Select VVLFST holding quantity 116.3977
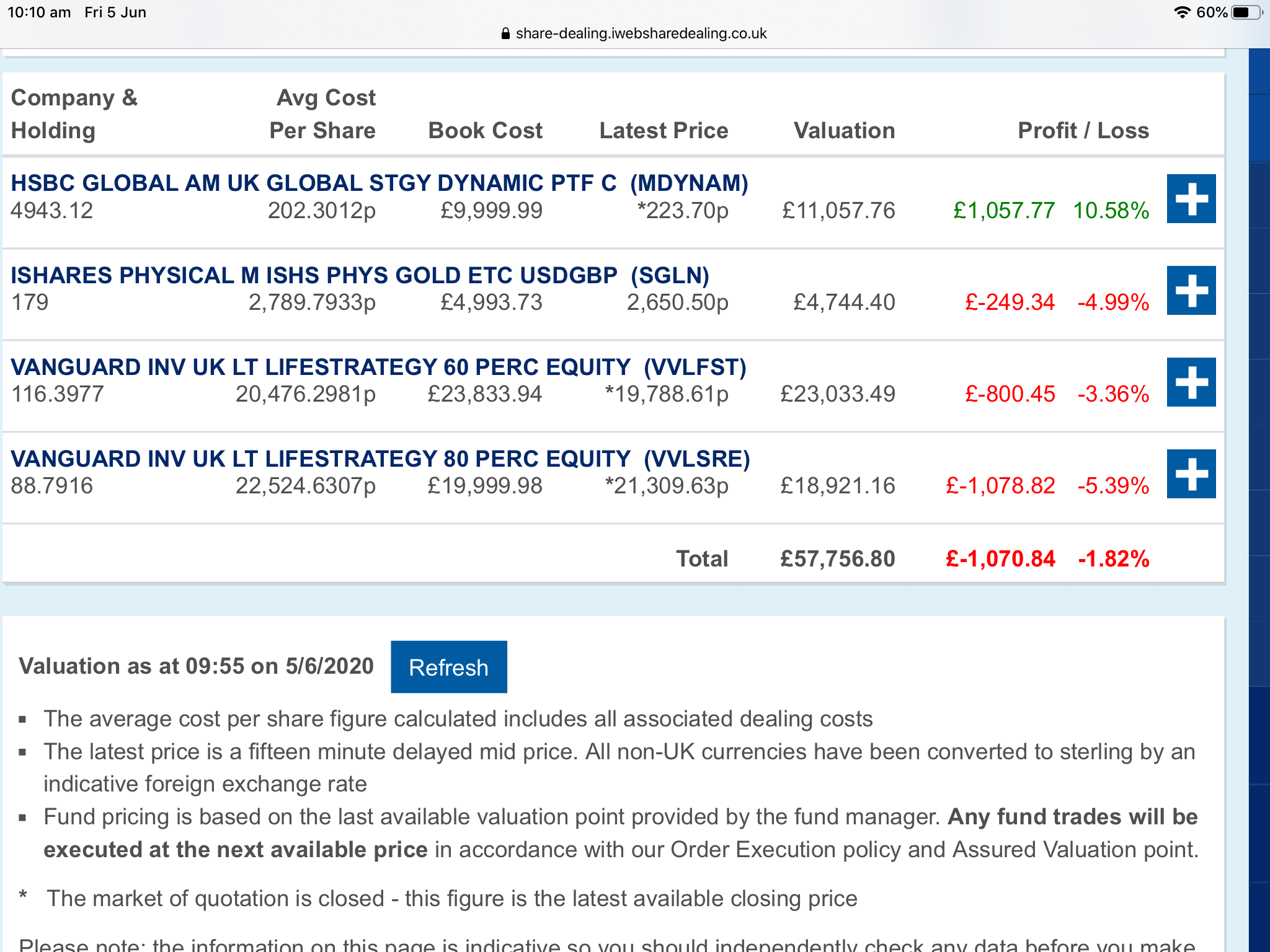The image size is (1270, 952). tap(58, 394)
